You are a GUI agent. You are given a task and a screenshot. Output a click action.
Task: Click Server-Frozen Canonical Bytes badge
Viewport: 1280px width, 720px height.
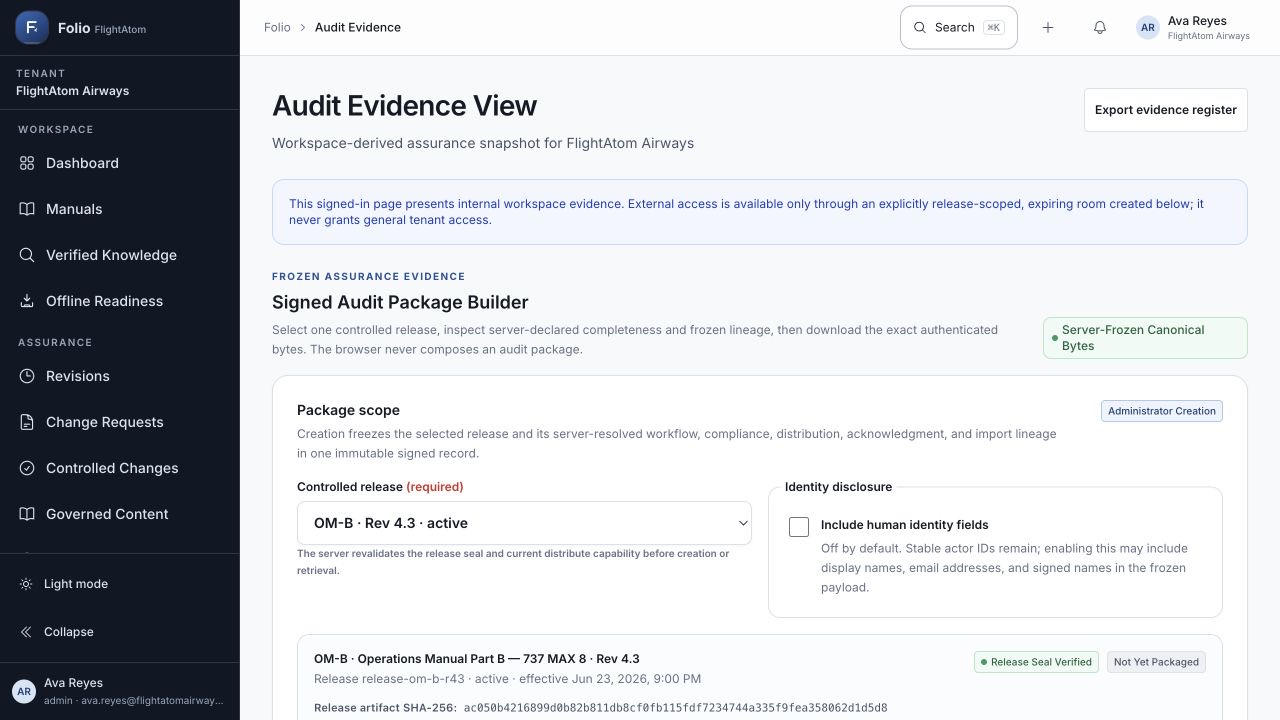(x=1145, y=338)
